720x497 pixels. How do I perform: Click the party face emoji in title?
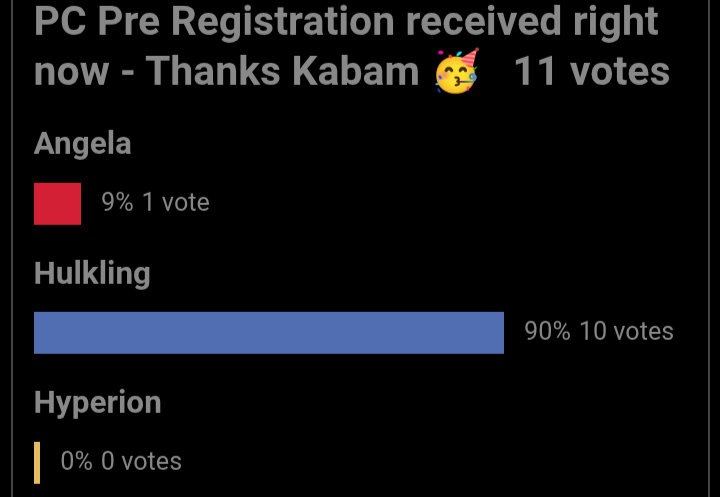457,71
